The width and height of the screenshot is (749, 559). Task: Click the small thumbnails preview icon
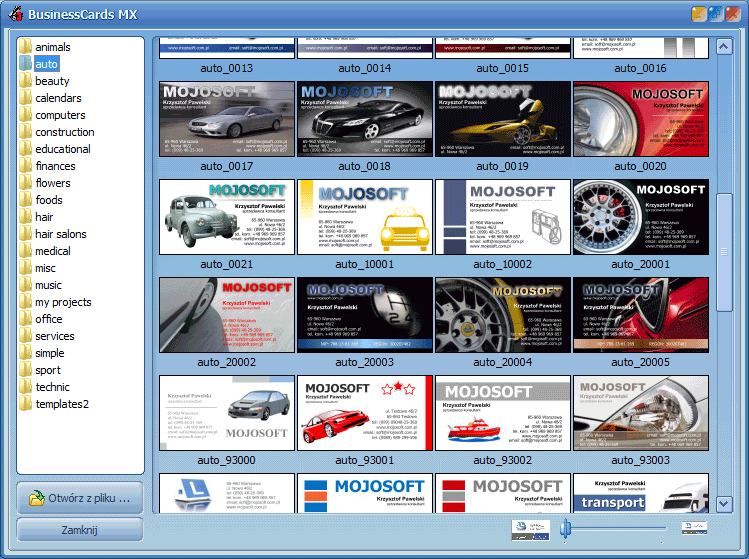(x=694, y=527)
